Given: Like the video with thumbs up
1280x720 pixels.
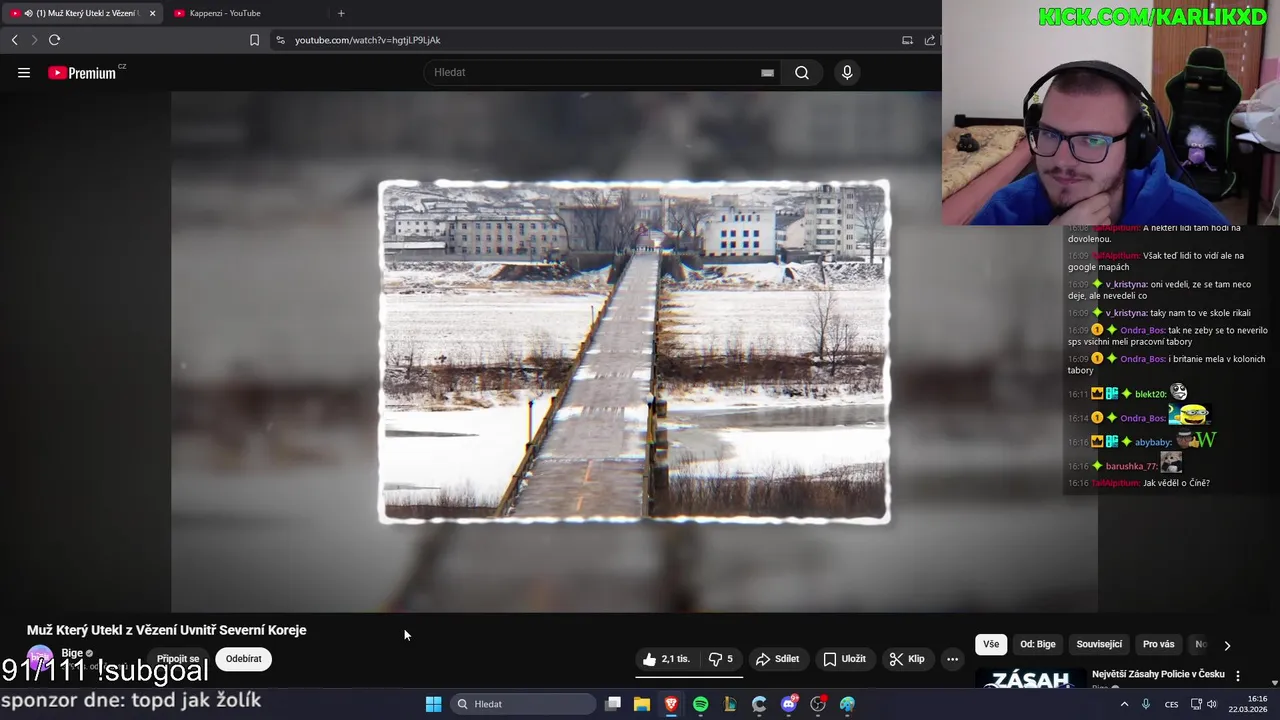Looking at the screenshot, I should [666, 659].
